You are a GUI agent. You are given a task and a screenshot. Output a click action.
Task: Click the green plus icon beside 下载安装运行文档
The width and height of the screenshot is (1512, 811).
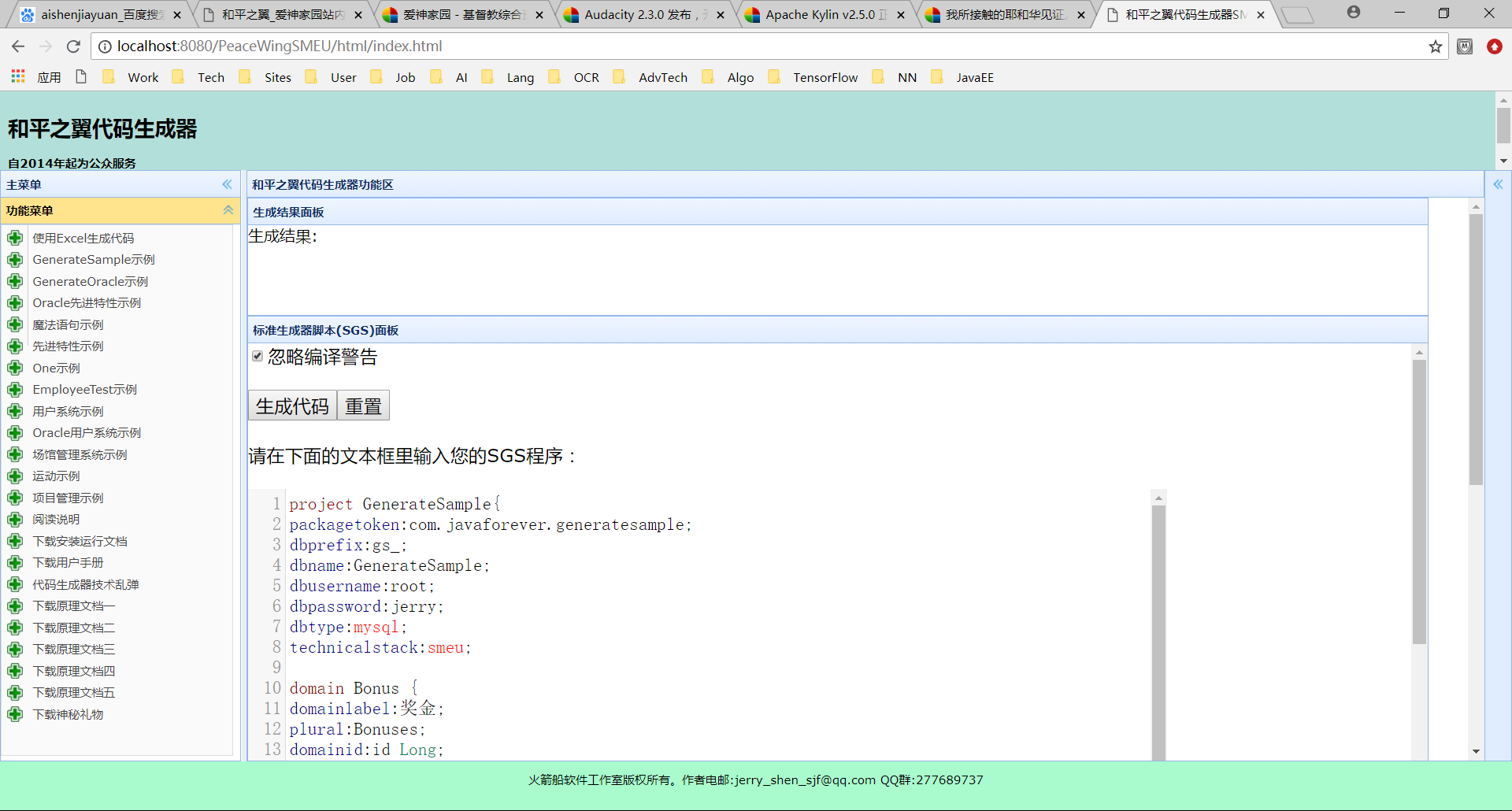pos(15,541)
